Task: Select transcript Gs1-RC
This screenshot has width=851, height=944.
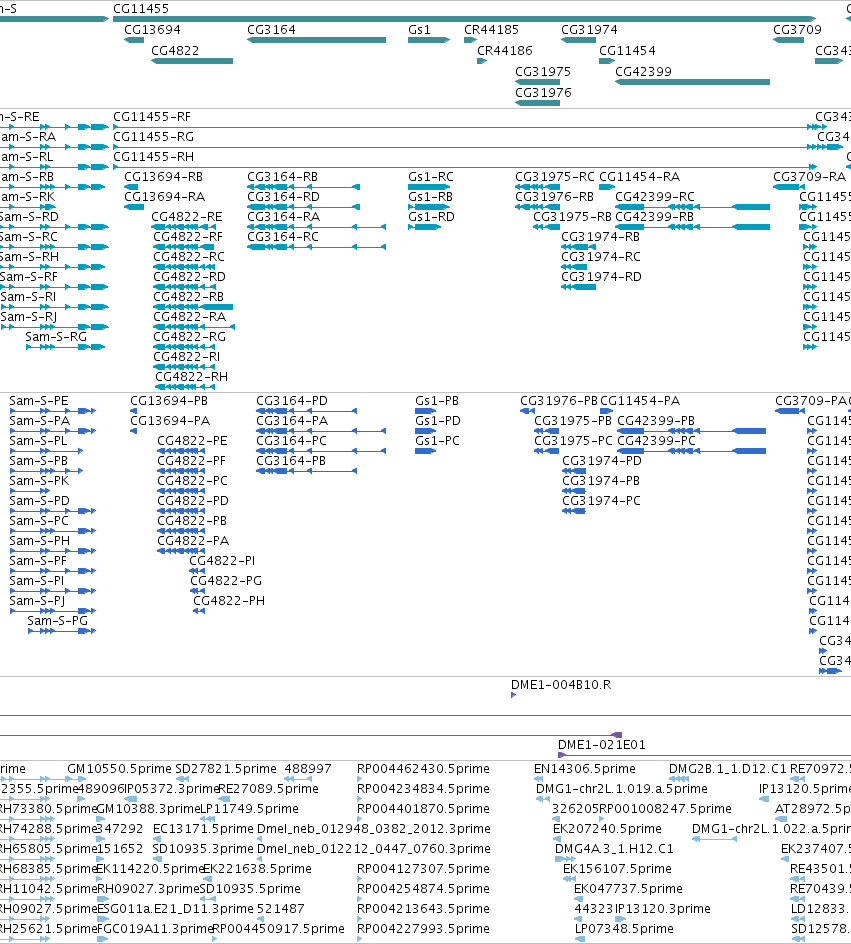Action: coord(431,176)
